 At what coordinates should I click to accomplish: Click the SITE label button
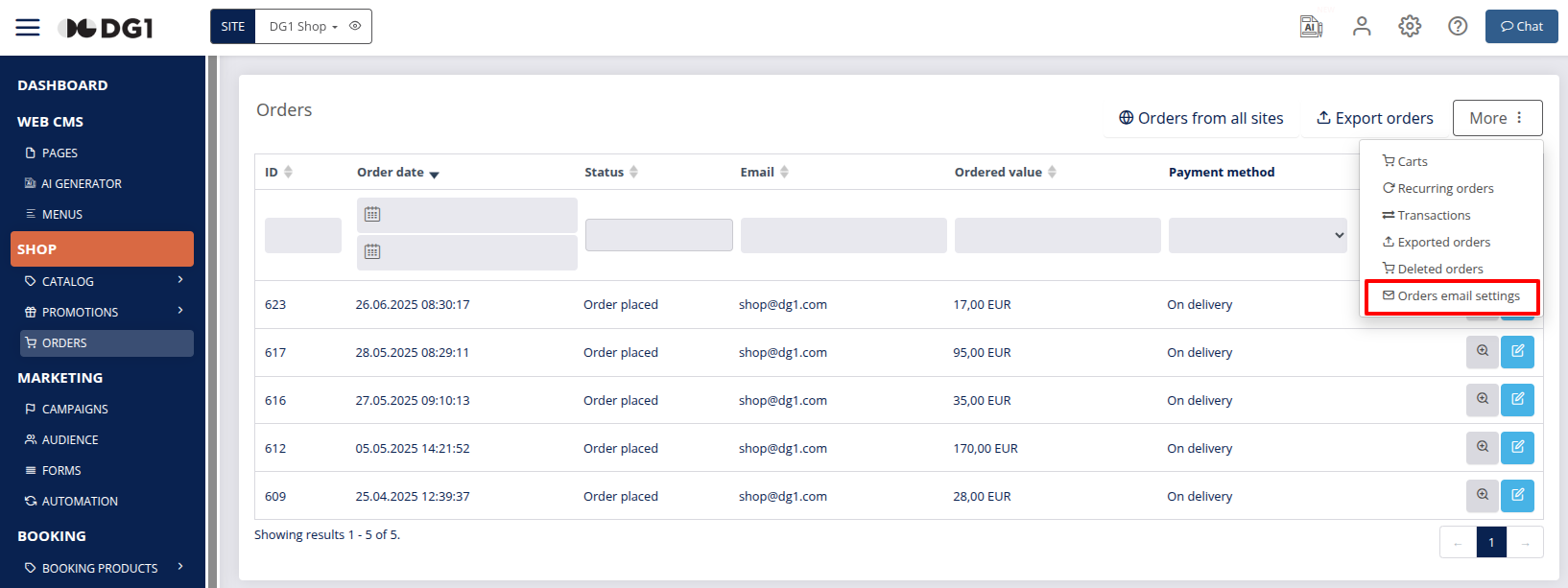pos(233,27)
